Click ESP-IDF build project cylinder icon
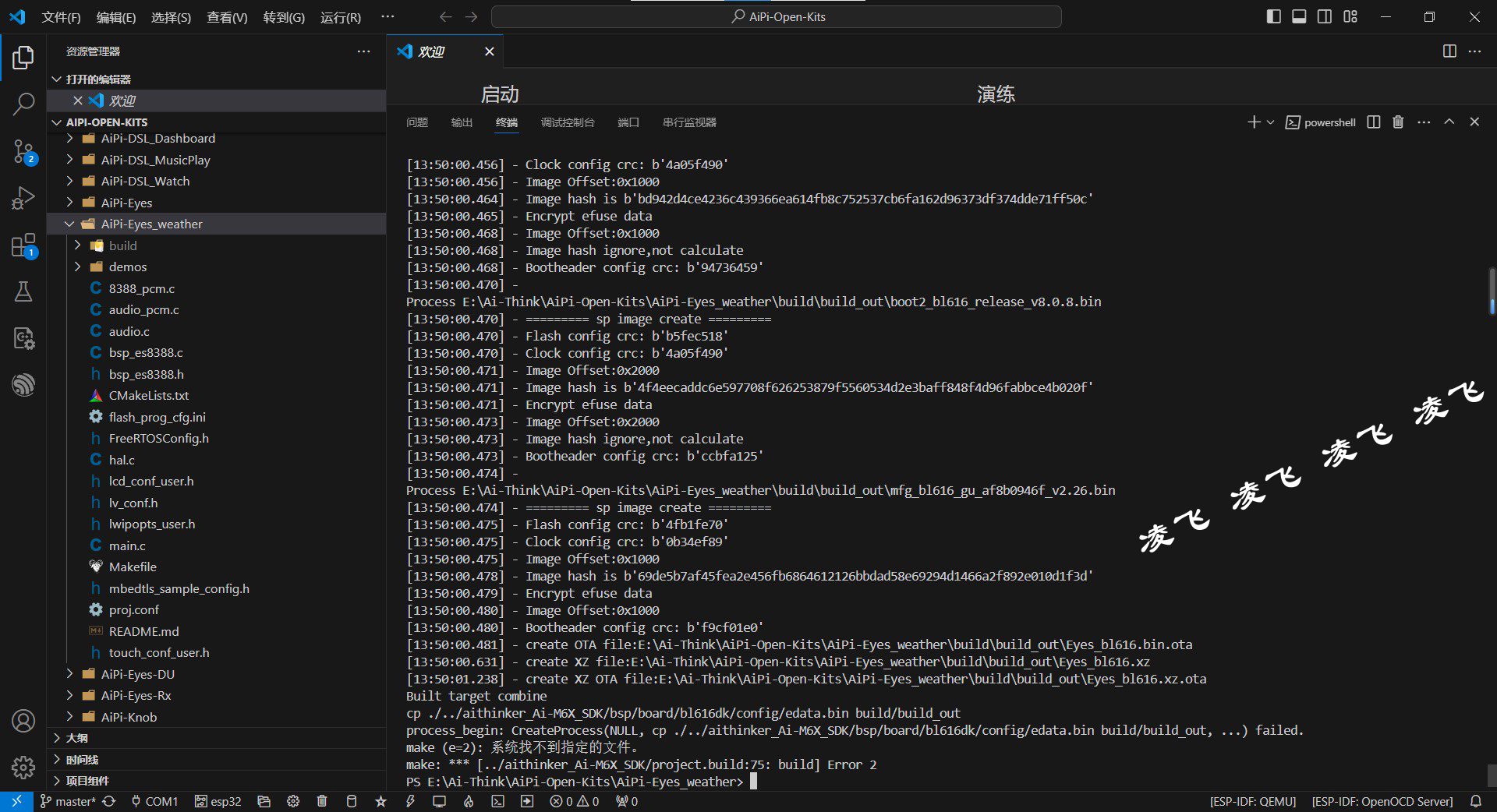The width and height of the screenshot is (1497, 812). [x=352, y=801]
